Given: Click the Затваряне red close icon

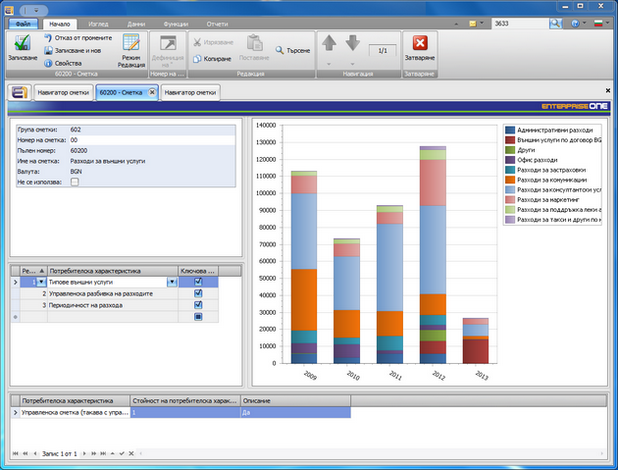Looking at the screenshot, I should pos(420,43).
